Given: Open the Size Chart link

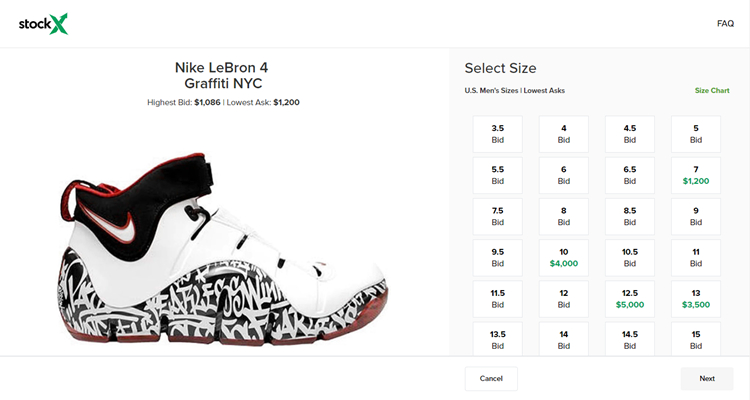Looking at the screenshot, I should tap(712, 91).
